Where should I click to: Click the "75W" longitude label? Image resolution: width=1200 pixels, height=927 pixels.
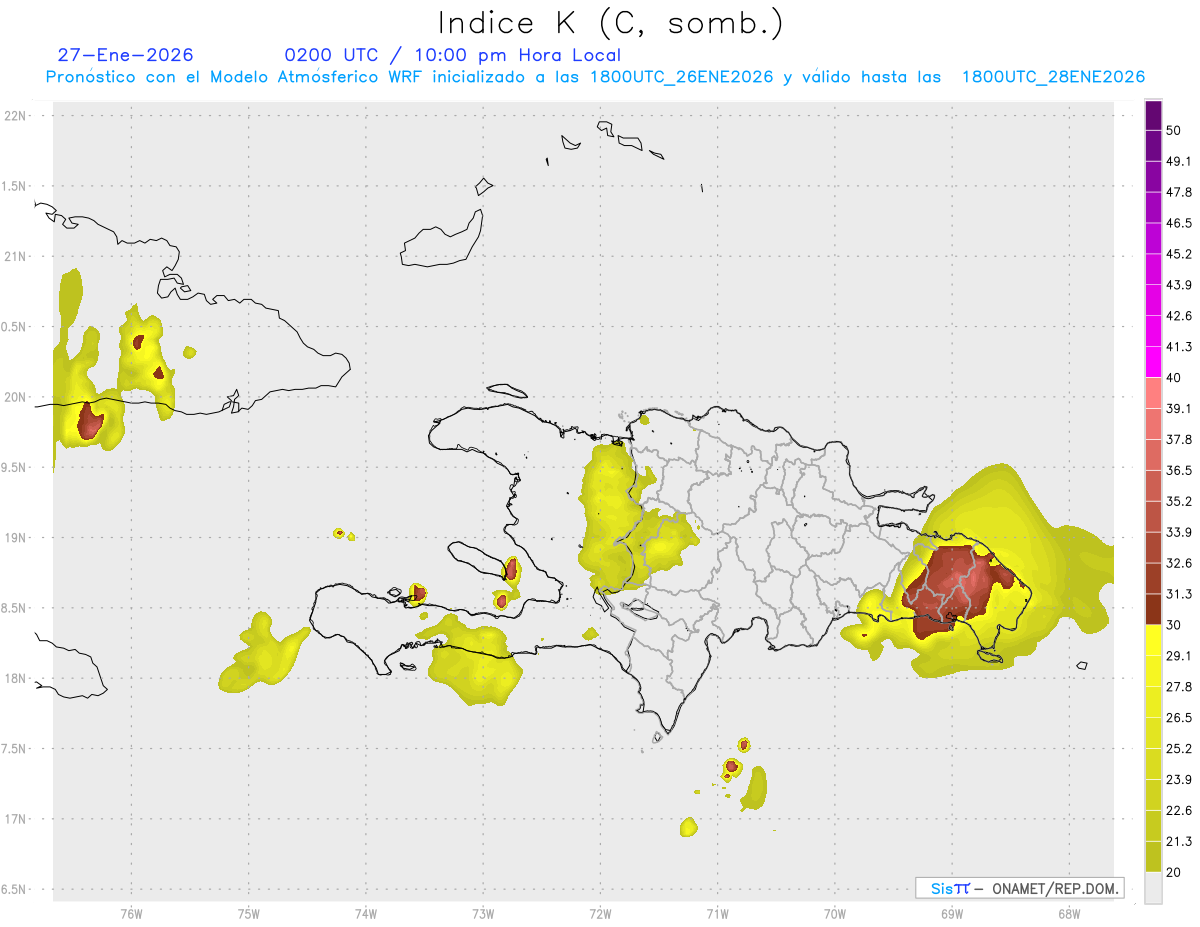249,913
